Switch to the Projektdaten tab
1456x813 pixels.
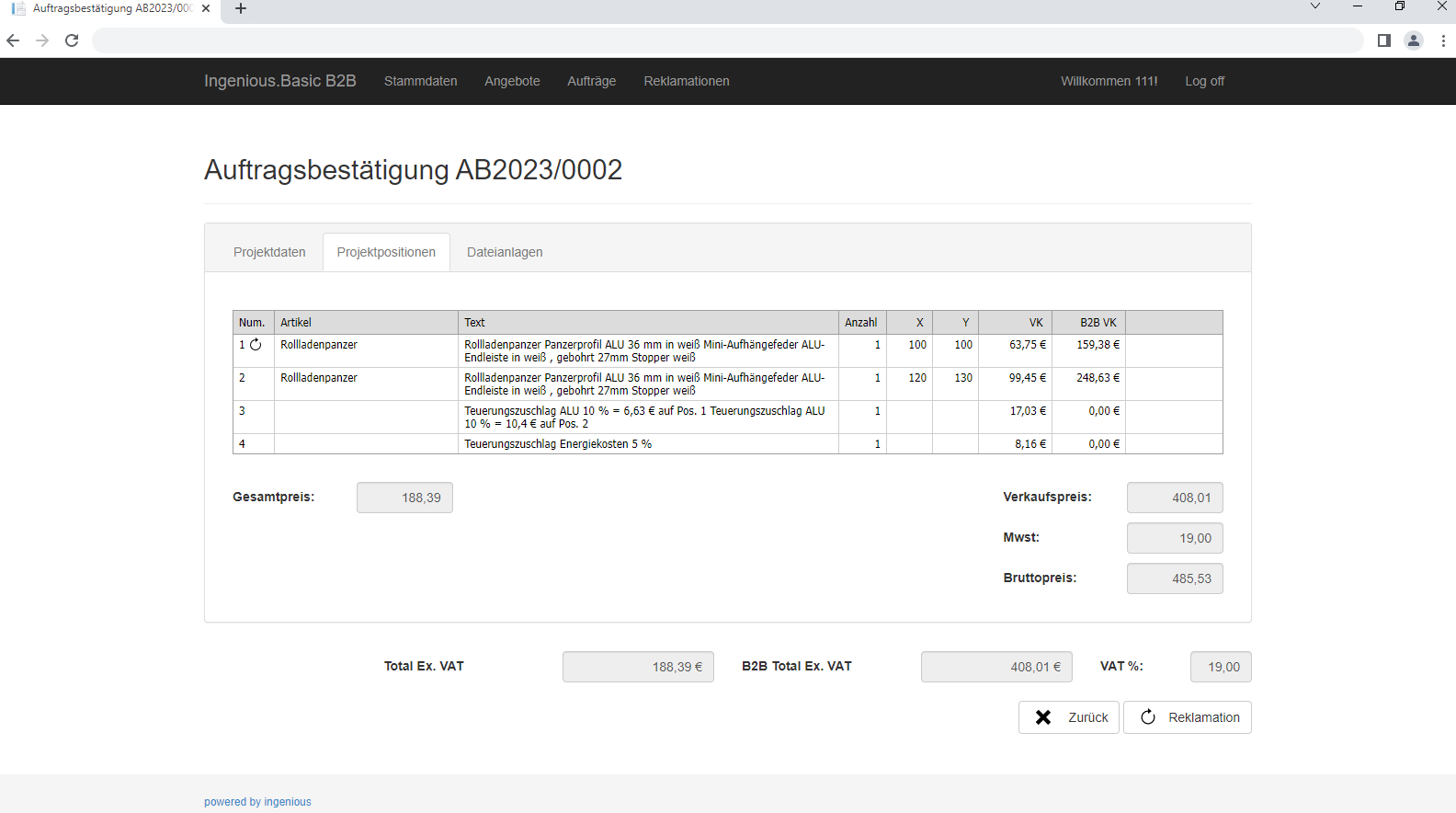pos(269,252)
